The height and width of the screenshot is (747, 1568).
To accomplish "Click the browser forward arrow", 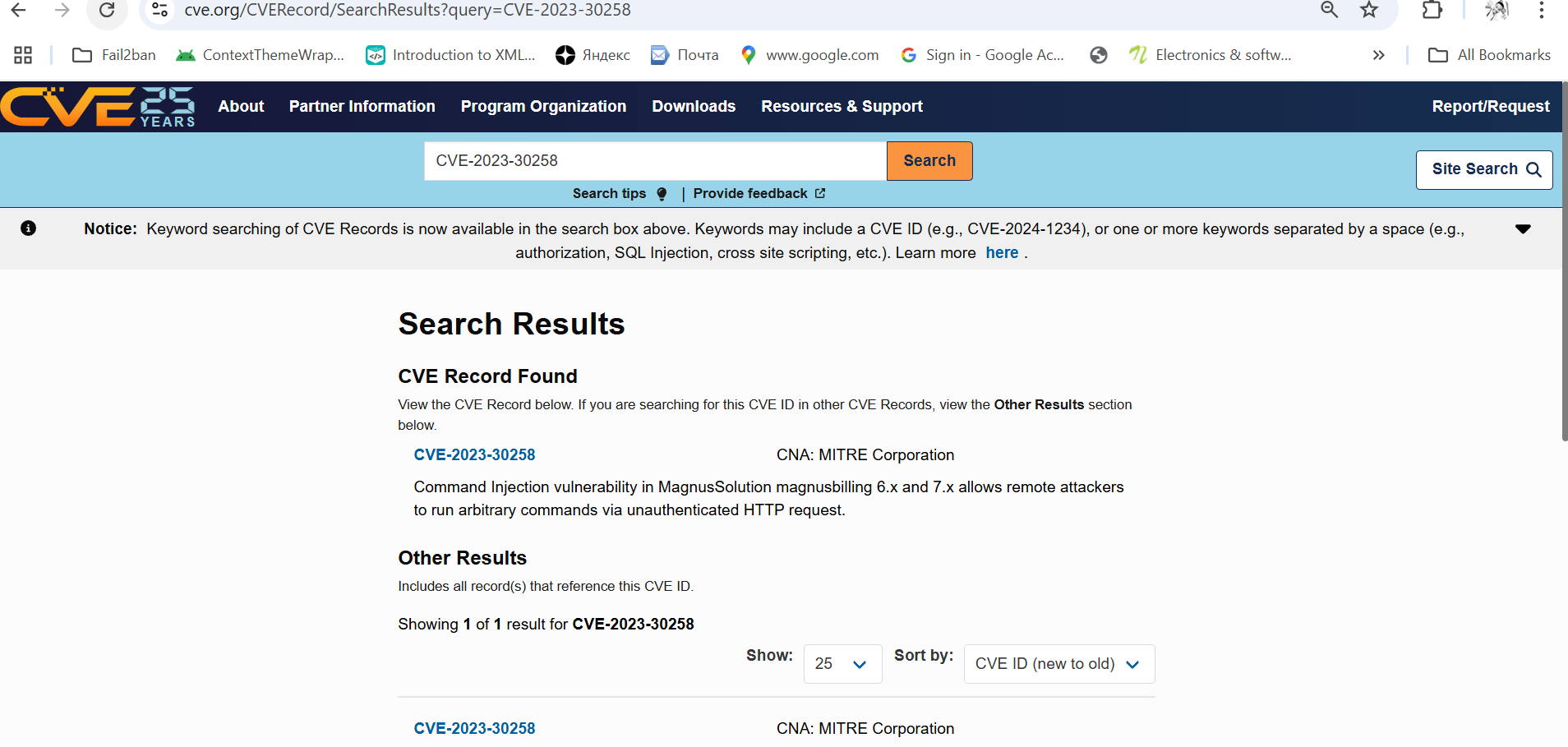I will [x=62, y=10].
